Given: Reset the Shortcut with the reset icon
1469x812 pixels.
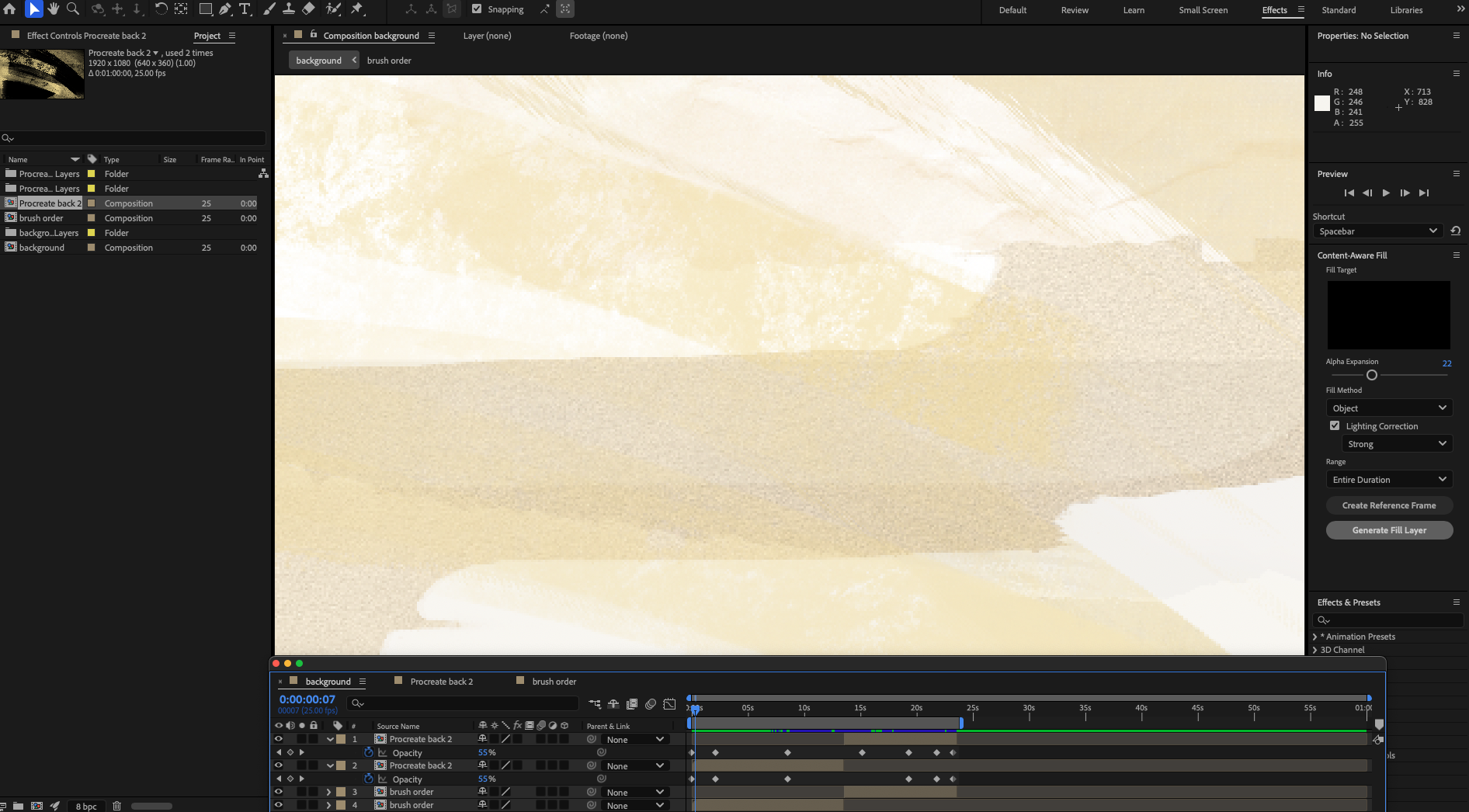Looking at the screenshot, I should tap(1456, 231).
